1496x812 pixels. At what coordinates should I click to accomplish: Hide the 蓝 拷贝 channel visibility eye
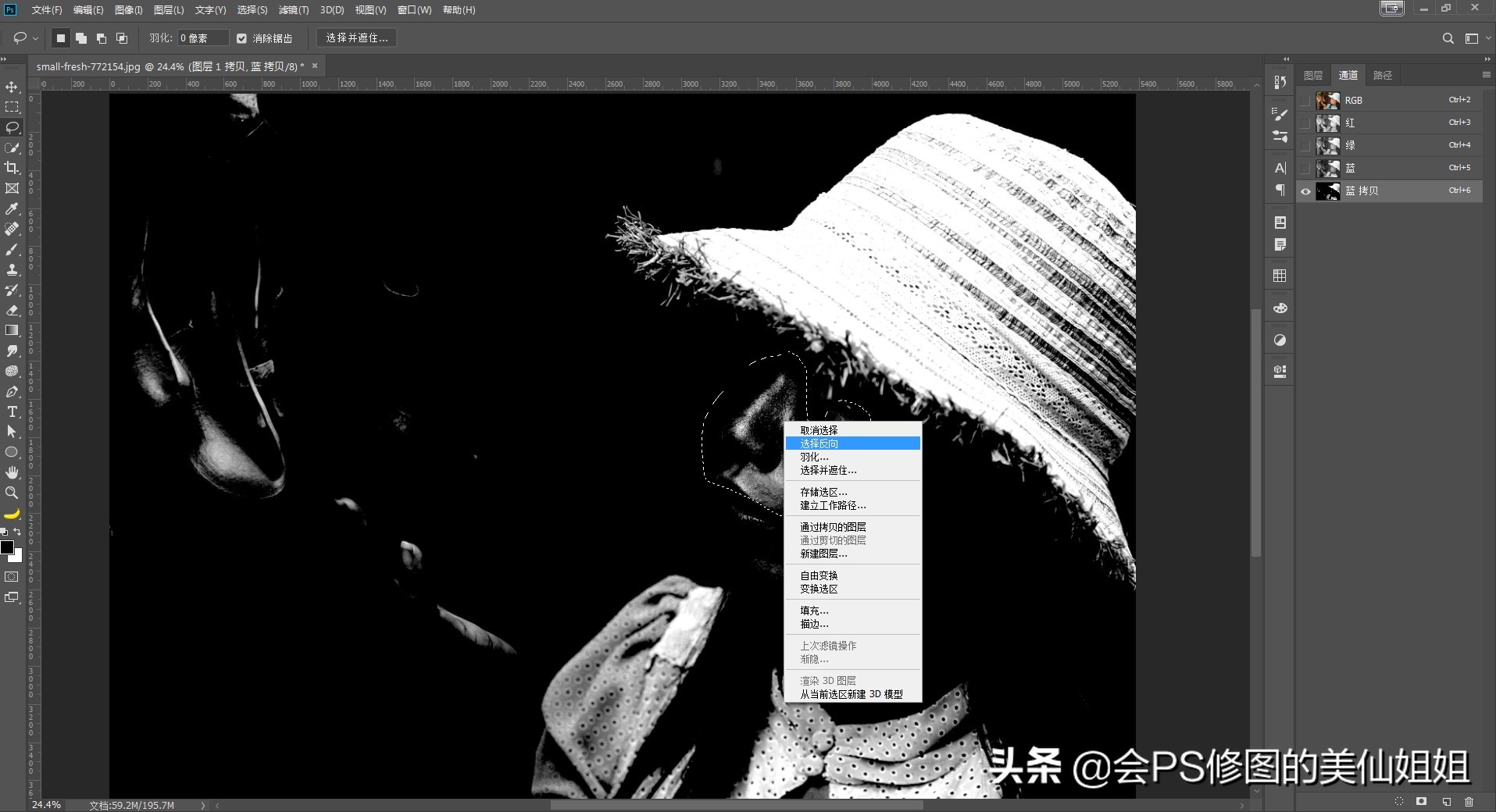click(1305, 191)
